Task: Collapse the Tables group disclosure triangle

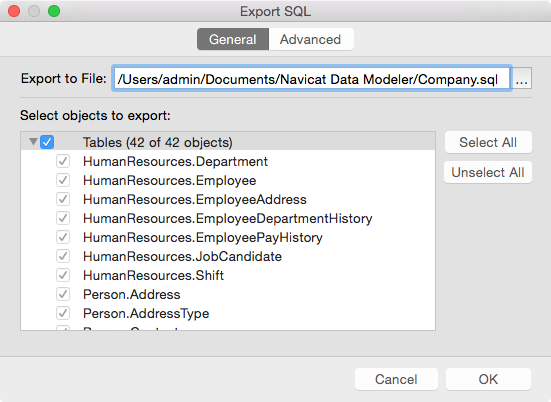Action: point(33,142)
